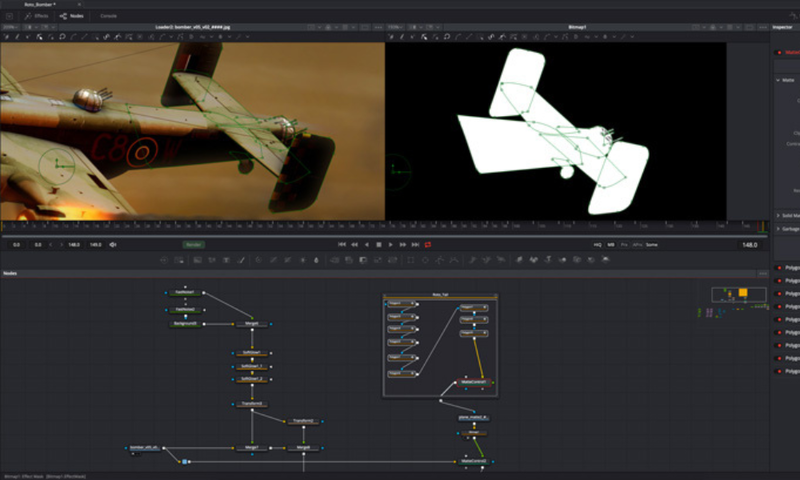Add a Text+ tool from the toolbar
The width and height of the screenshot is (800, 480).
[x=226, y=260]
